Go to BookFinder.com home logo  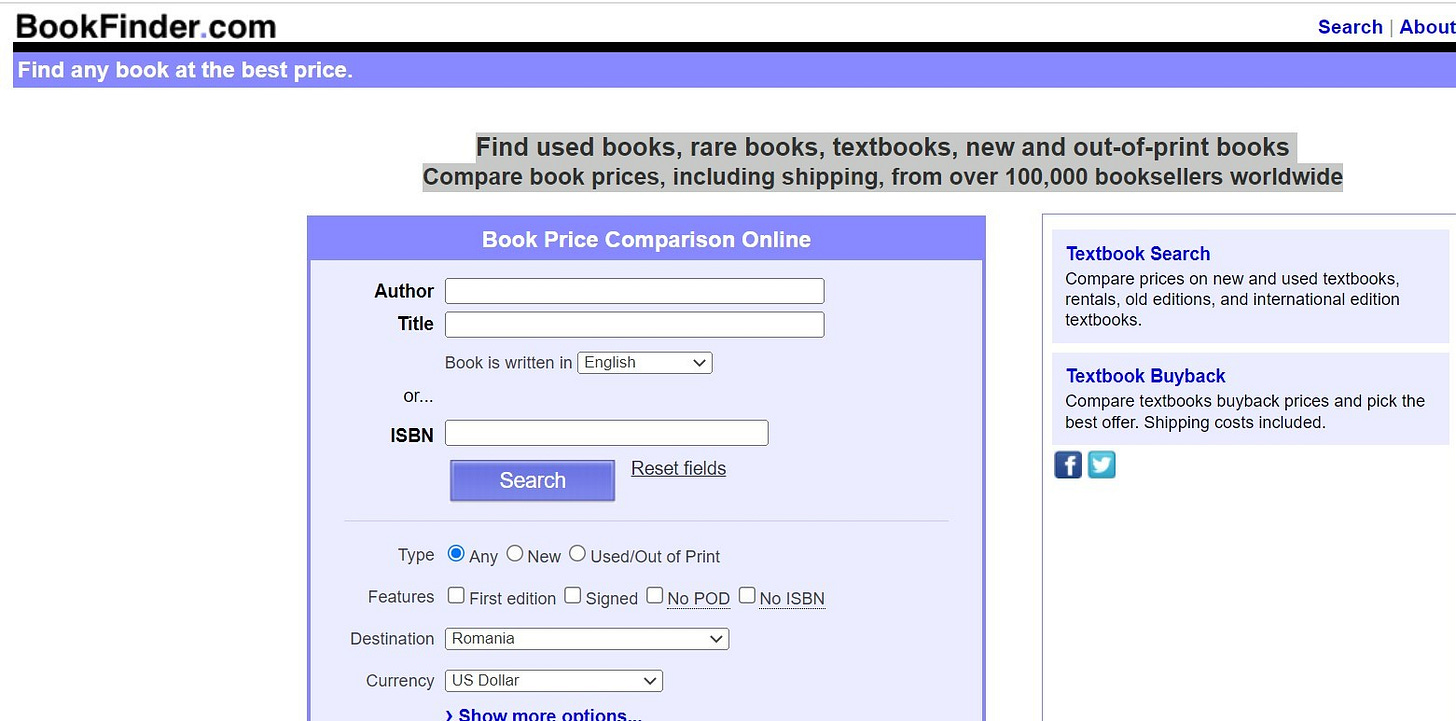(146, 26)
